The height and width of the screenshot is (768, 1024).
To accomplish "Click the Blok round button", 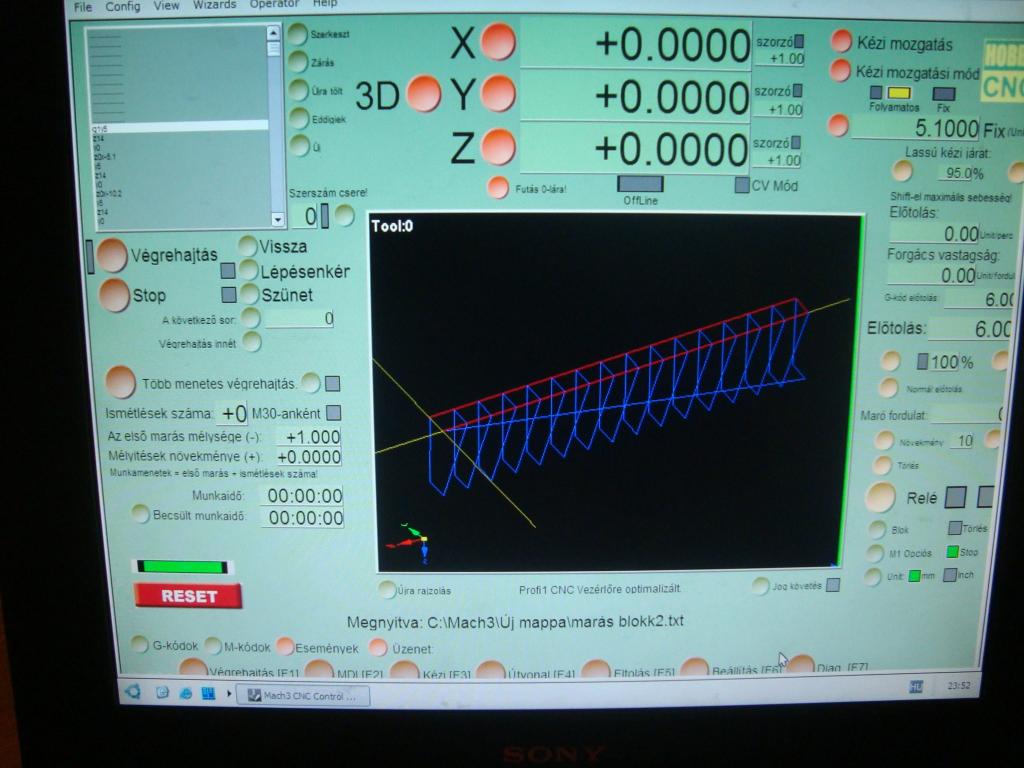I will click(x=876, y=529).
